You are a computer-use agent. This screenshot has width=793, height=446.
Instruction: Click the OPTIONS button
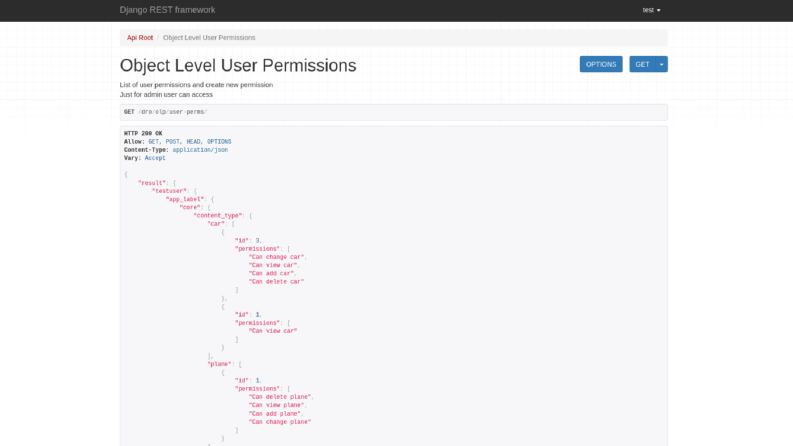point(601,64)
